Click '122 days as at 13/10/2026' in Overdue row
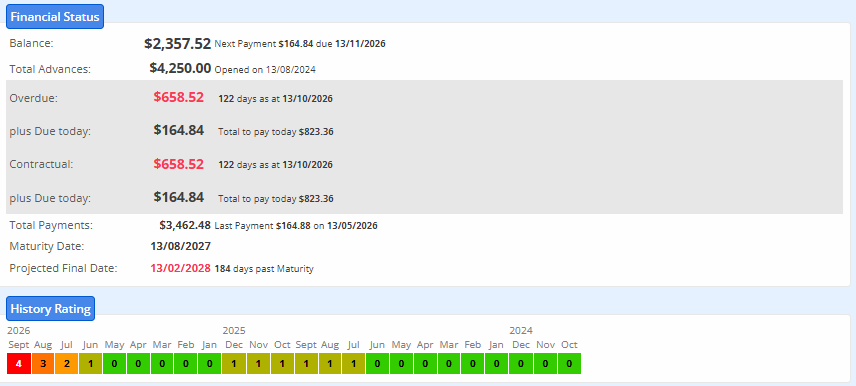The image size is (856, 386). pyautogui.click(x=275, y=99)
